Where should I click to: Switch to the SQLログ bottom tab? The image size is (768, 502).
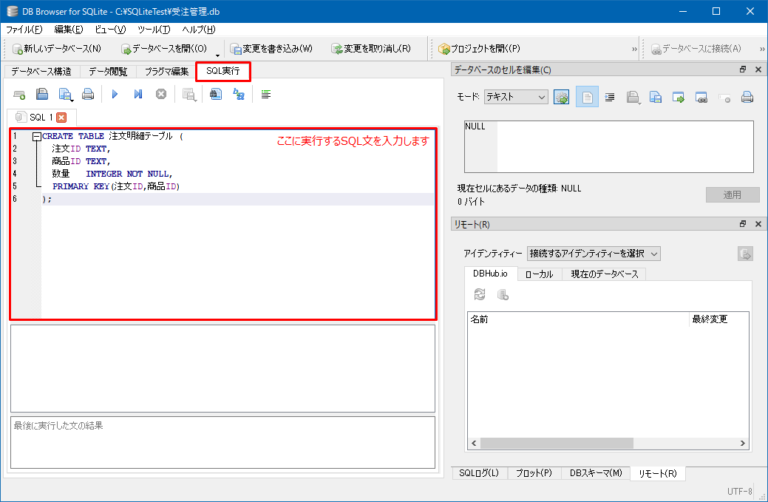coord(479,473)
